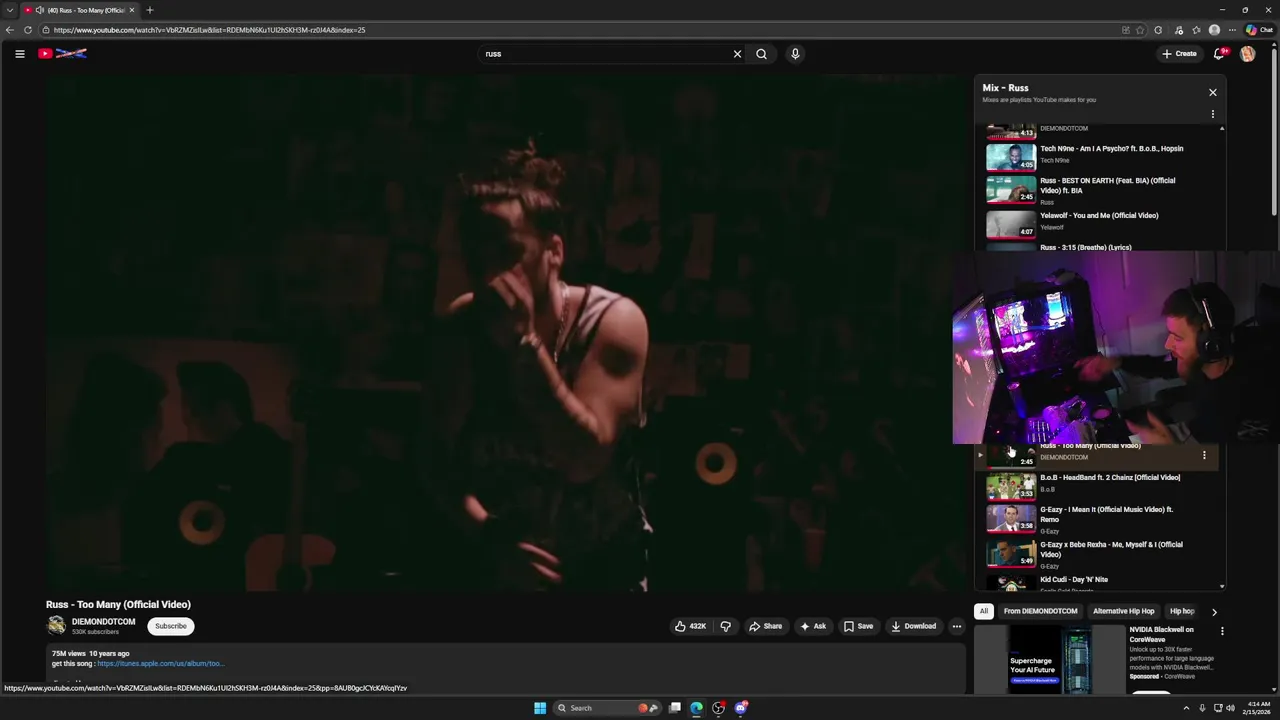Open Edge favorites hub icon

[x=1196, y=30]
